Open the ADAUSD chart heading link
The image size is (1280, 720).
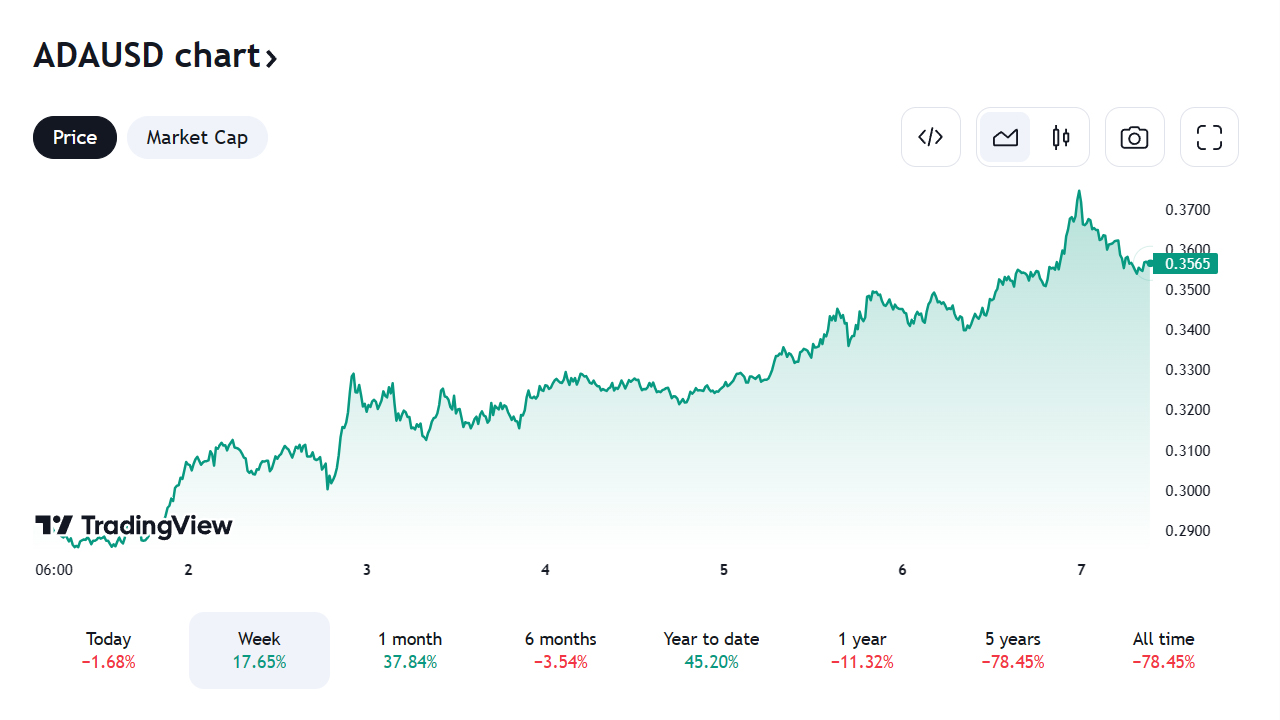tap(155, 56)
